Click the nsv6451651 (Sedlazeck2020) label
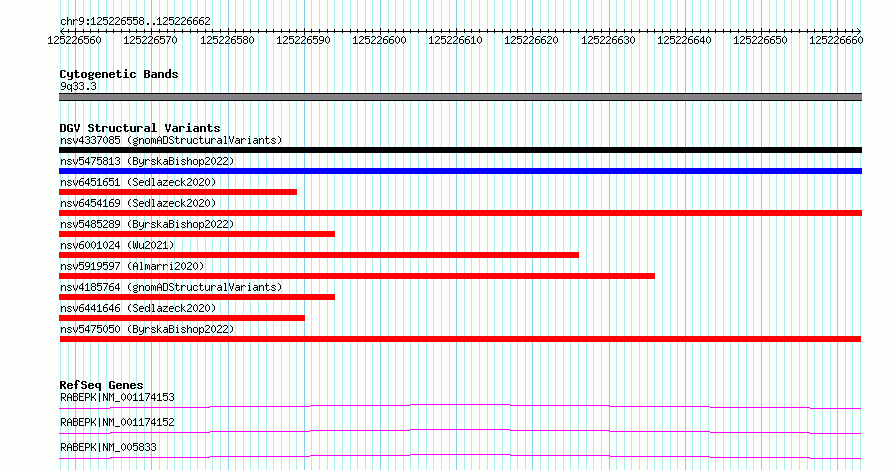Image resolution: width=890 pixels, height=470 pixels. tap(138, 182)
